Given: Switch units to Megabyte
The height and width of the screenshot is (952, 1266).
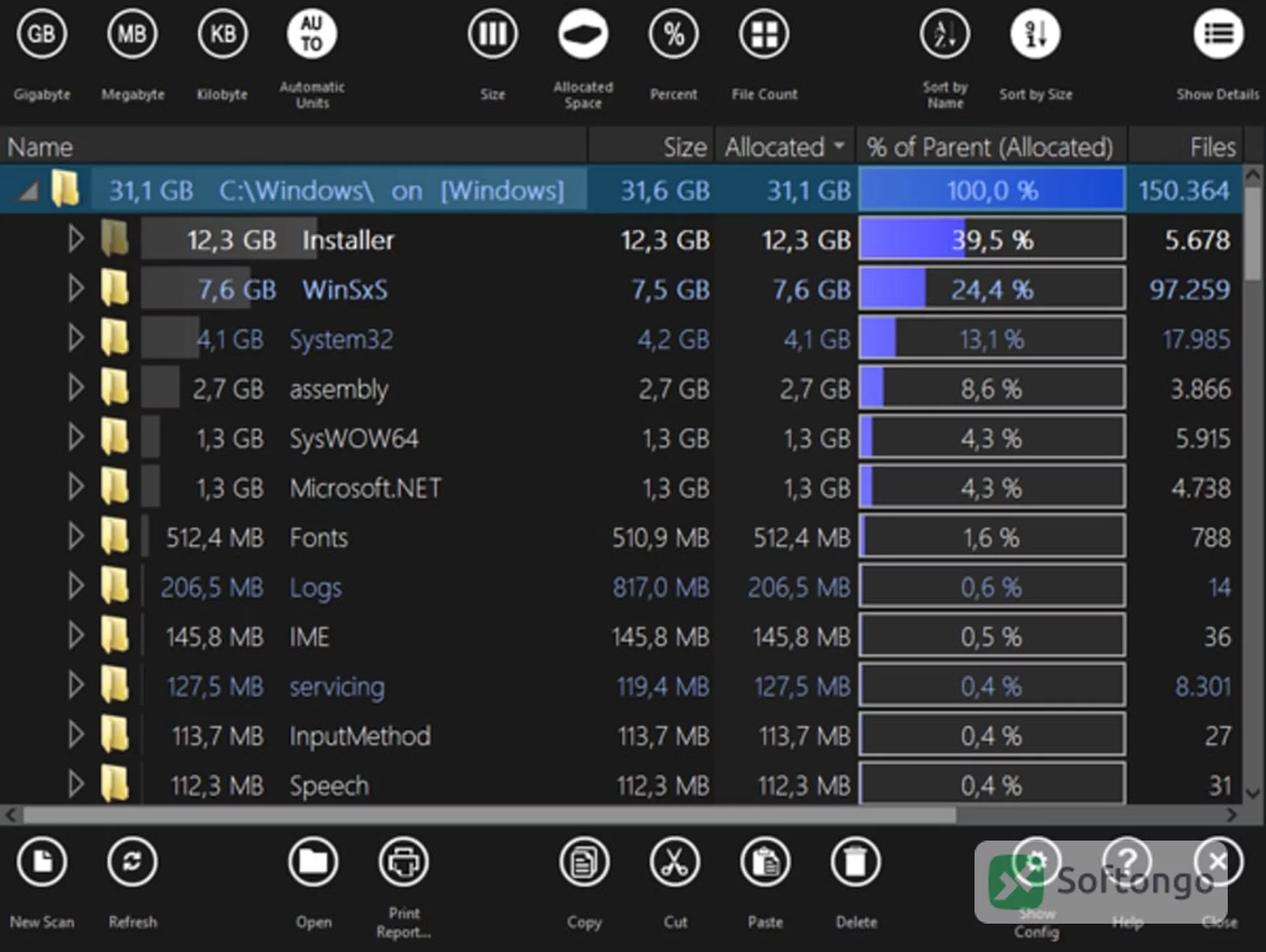Looking at the screenshot, I should pyautogui.click(x=132, y=34).
